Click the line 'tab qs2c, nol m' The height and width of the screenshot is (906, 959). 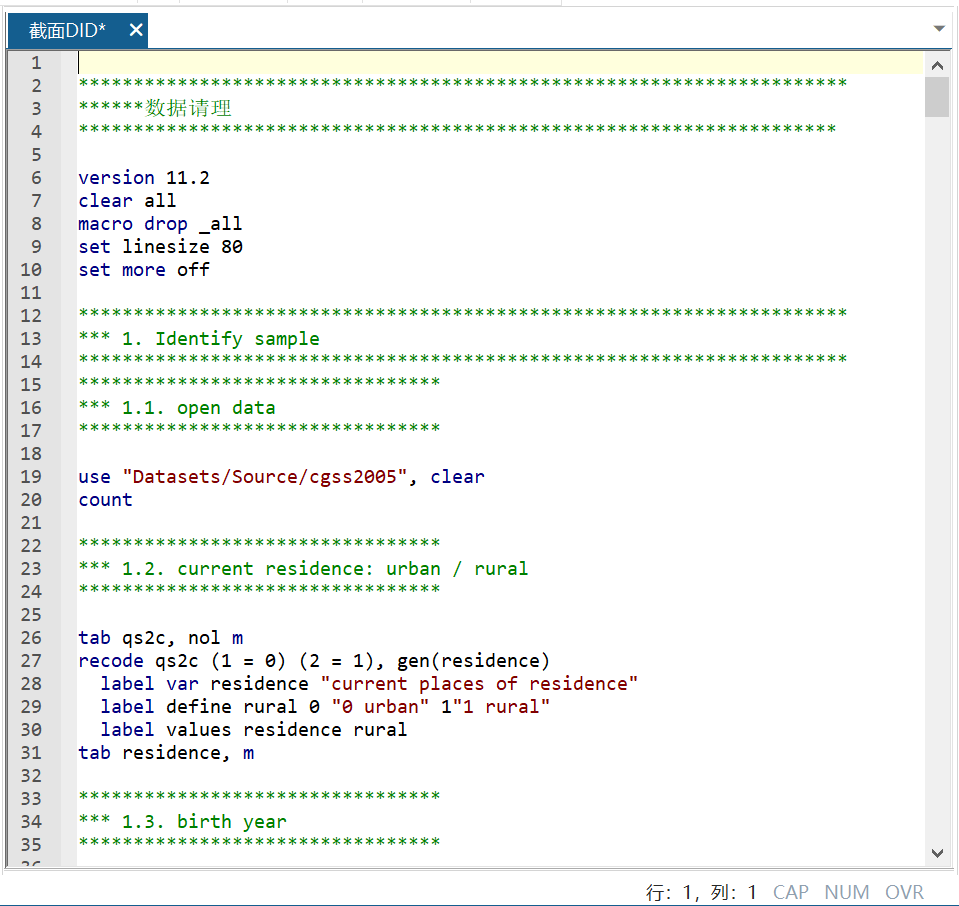(x=161, y=638)
